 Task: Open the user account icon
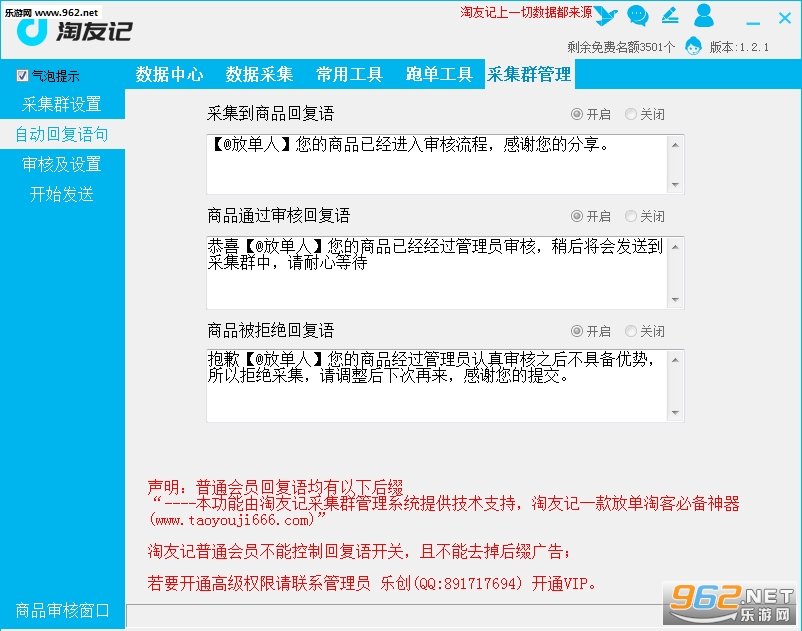click(704, 15)
